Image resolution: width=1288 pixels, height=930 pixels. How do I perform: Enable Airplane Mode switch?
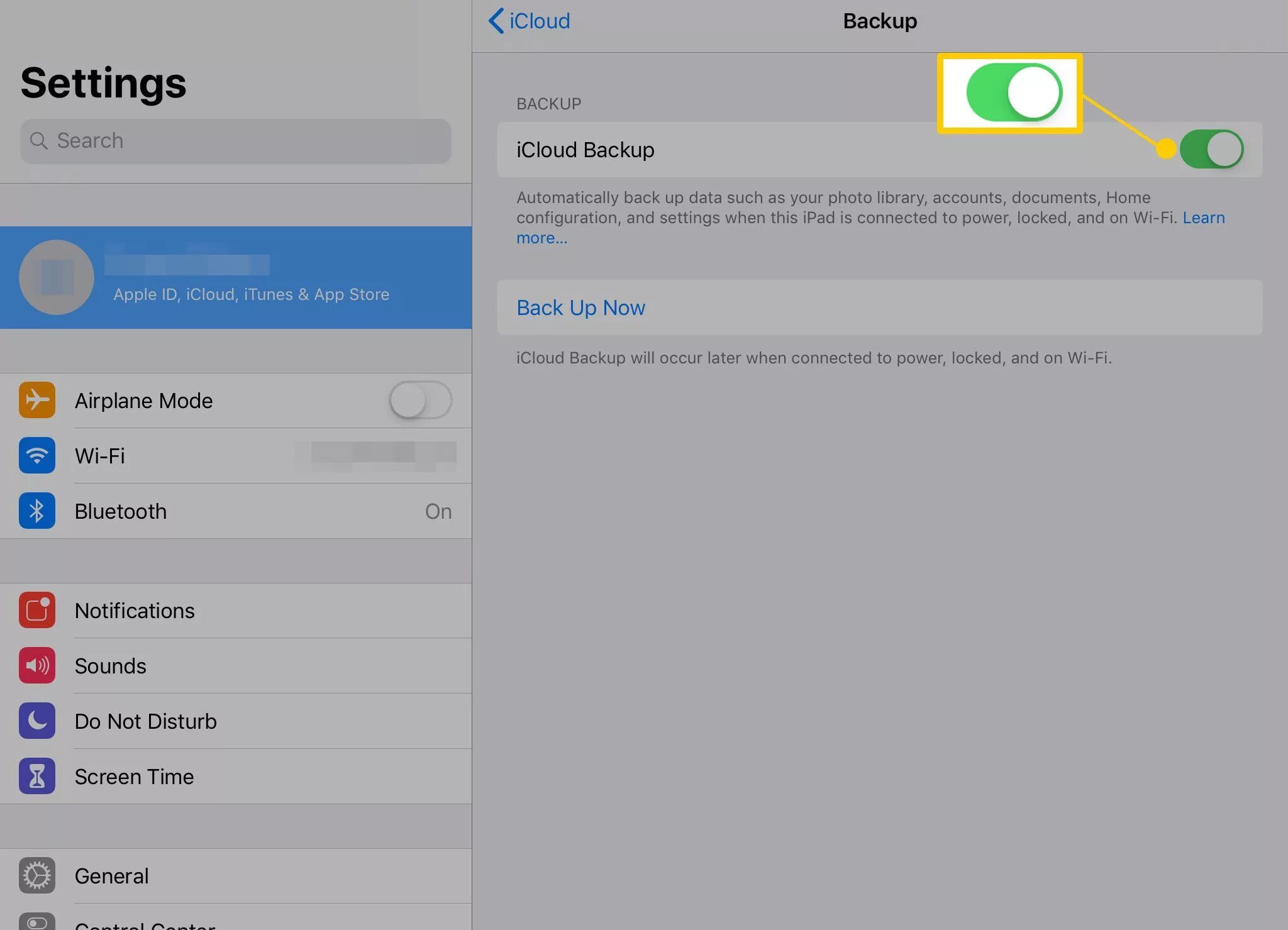pyautogui.click(x=420, y=400)
